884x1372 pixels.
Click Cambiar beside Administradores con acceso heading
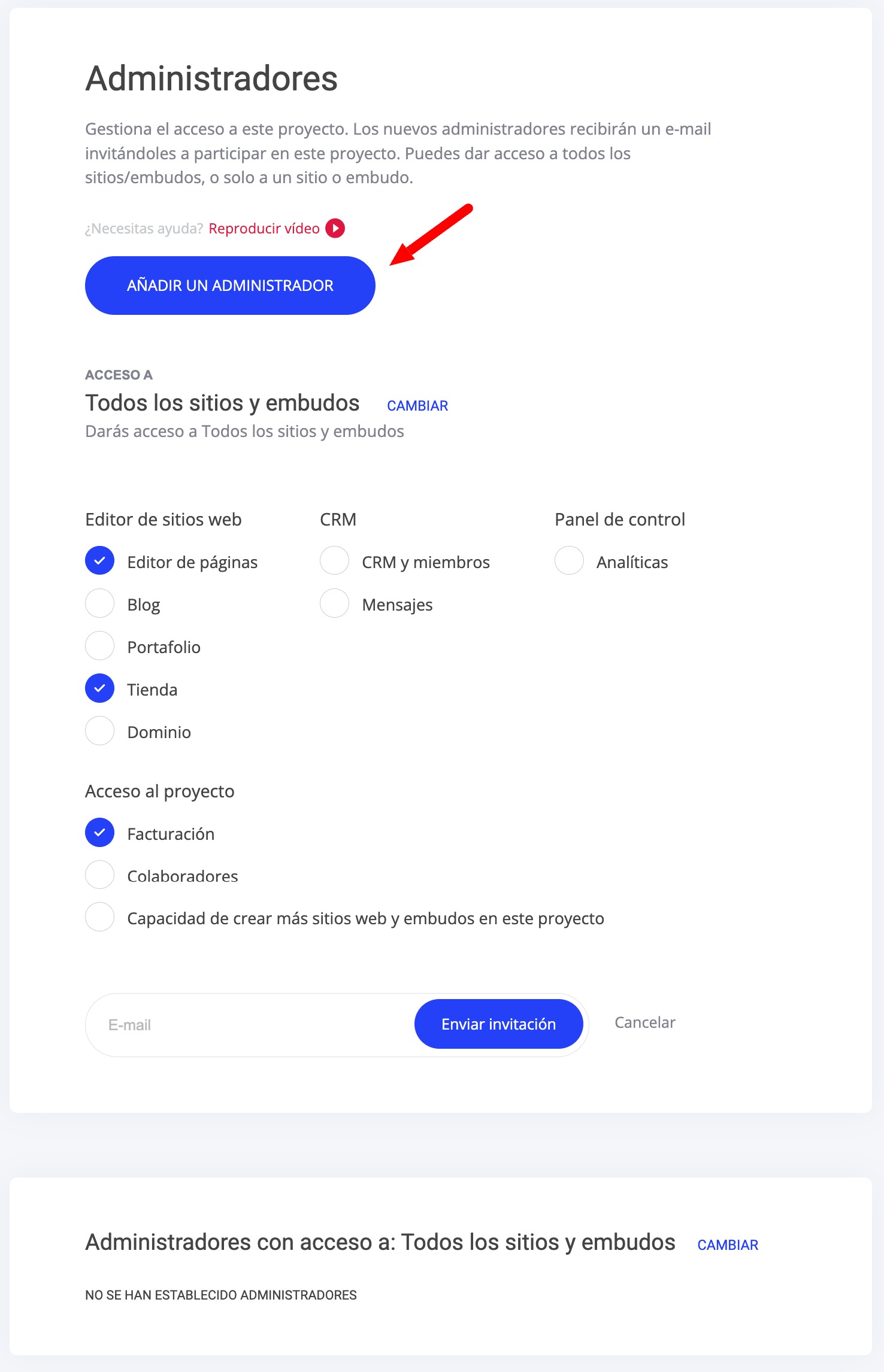728,1245
